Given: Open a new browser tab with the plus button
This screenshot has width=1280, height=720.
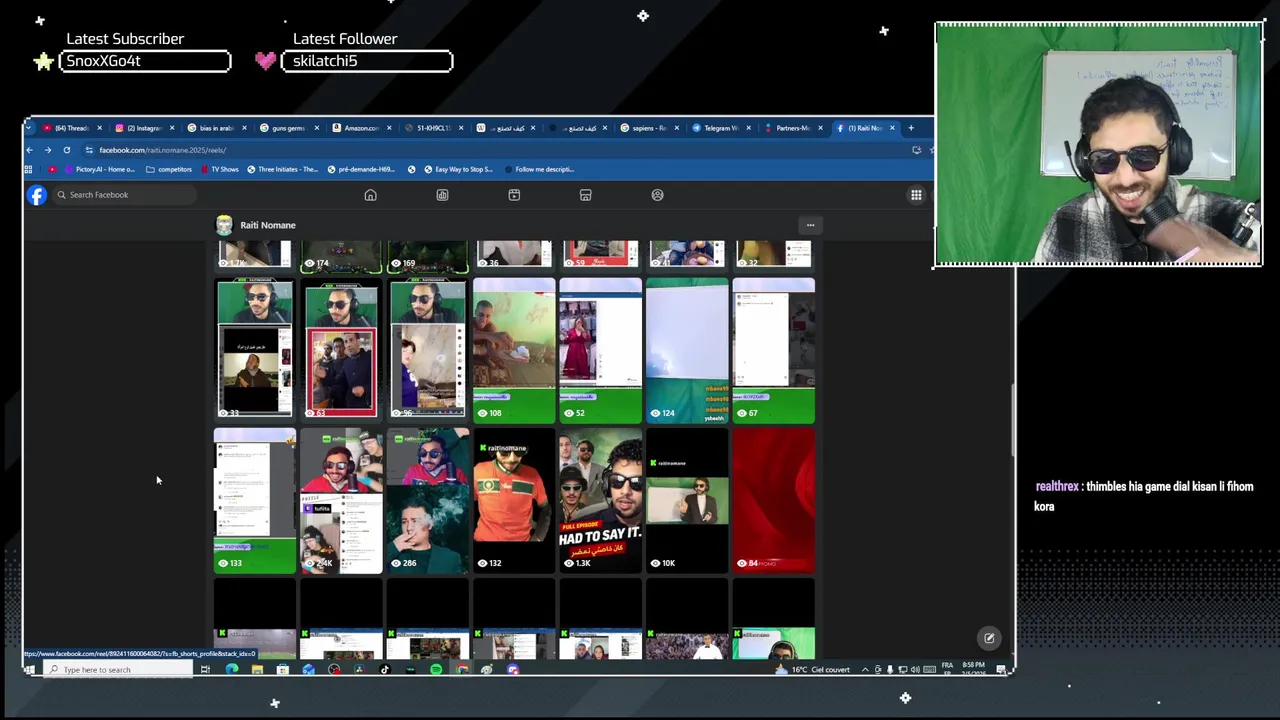Looking at the screenshot, I should 911,128.
